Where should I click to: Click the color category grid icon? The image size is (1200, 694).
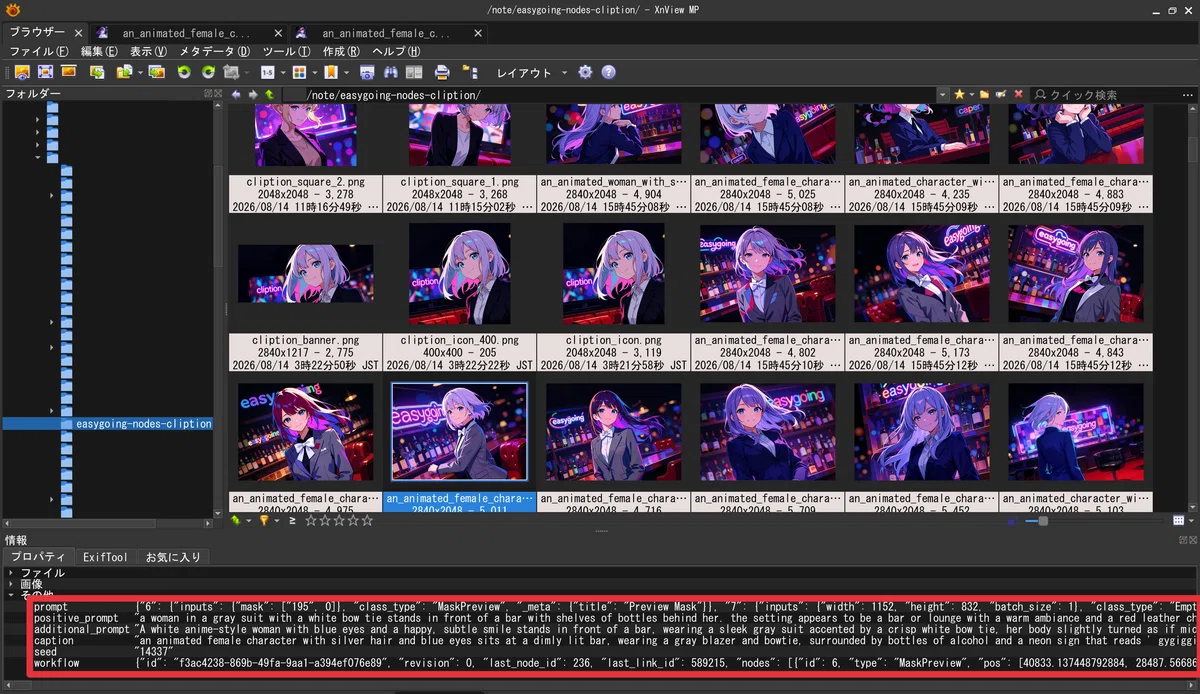(298, 72)
